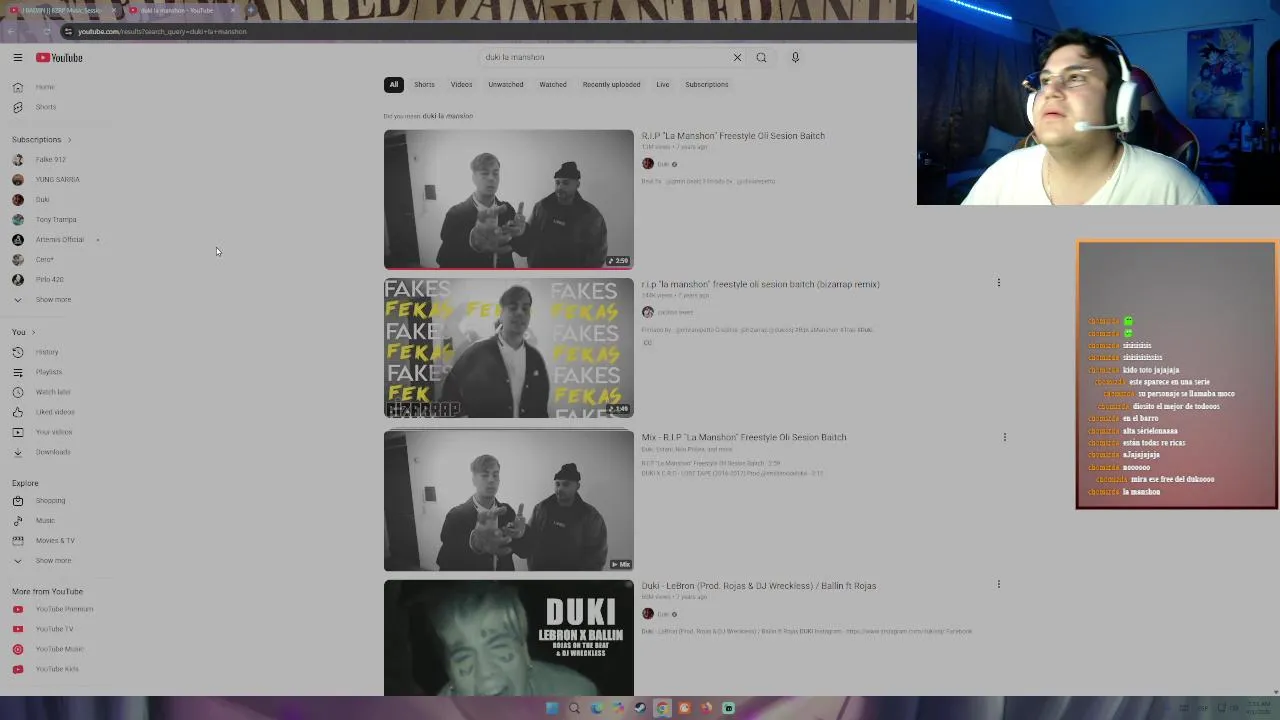This screenshot has height=720, width=1280.
Task: Open Chrome from the taskbar
Action: (x=662, y=708)
